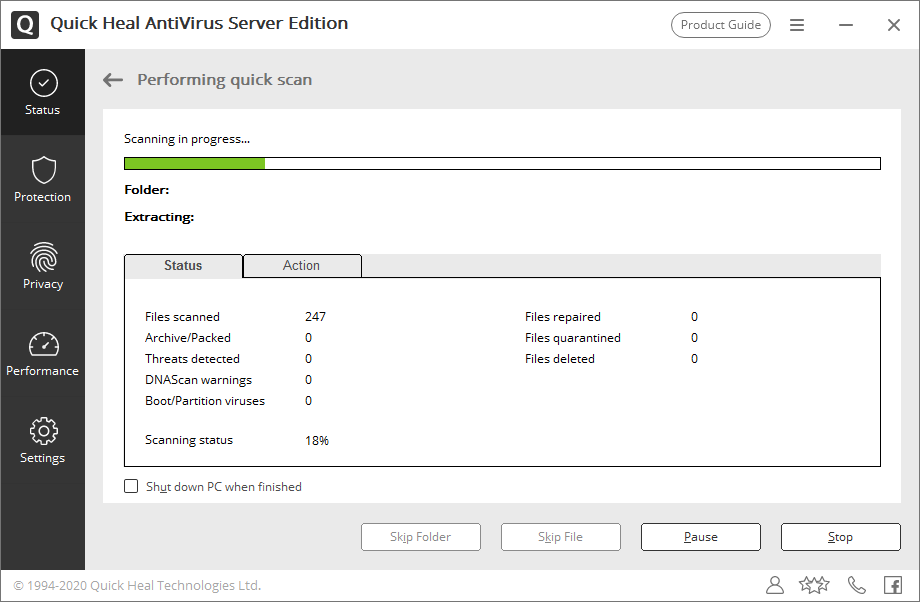920x602 pixels.
Task: Click the Archive/Packed label
Action: [x=188, y=338]
